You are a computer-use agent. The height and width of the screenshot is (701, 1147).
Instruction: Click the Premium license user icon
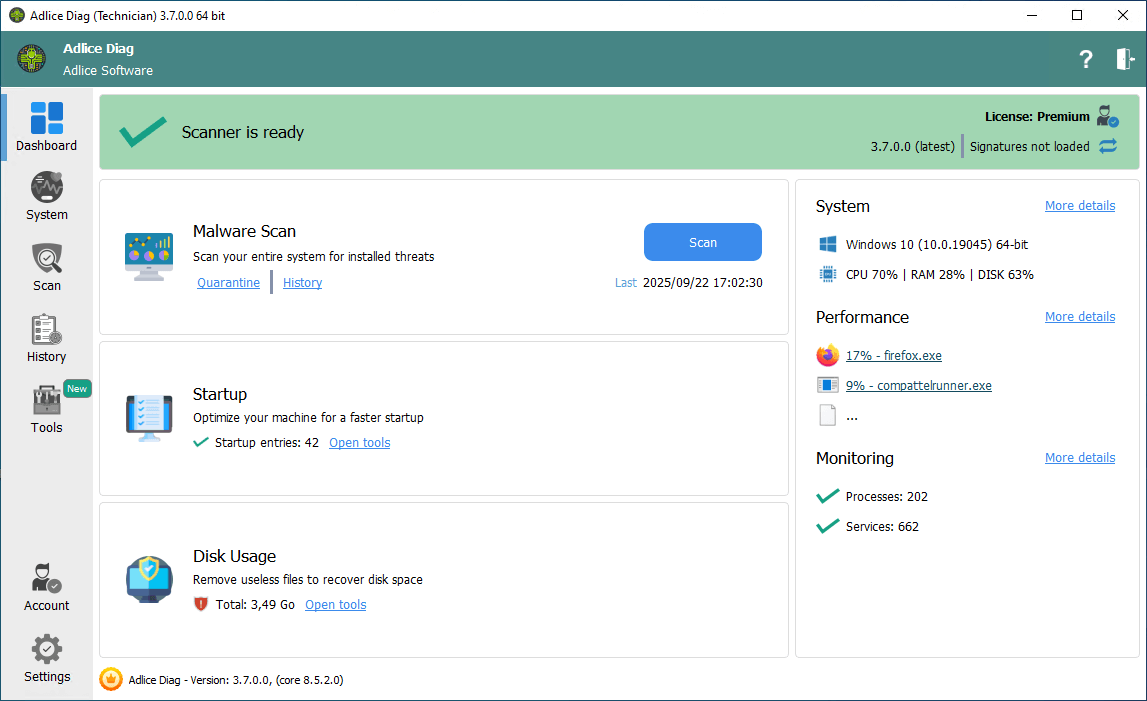coord(1107,116)
